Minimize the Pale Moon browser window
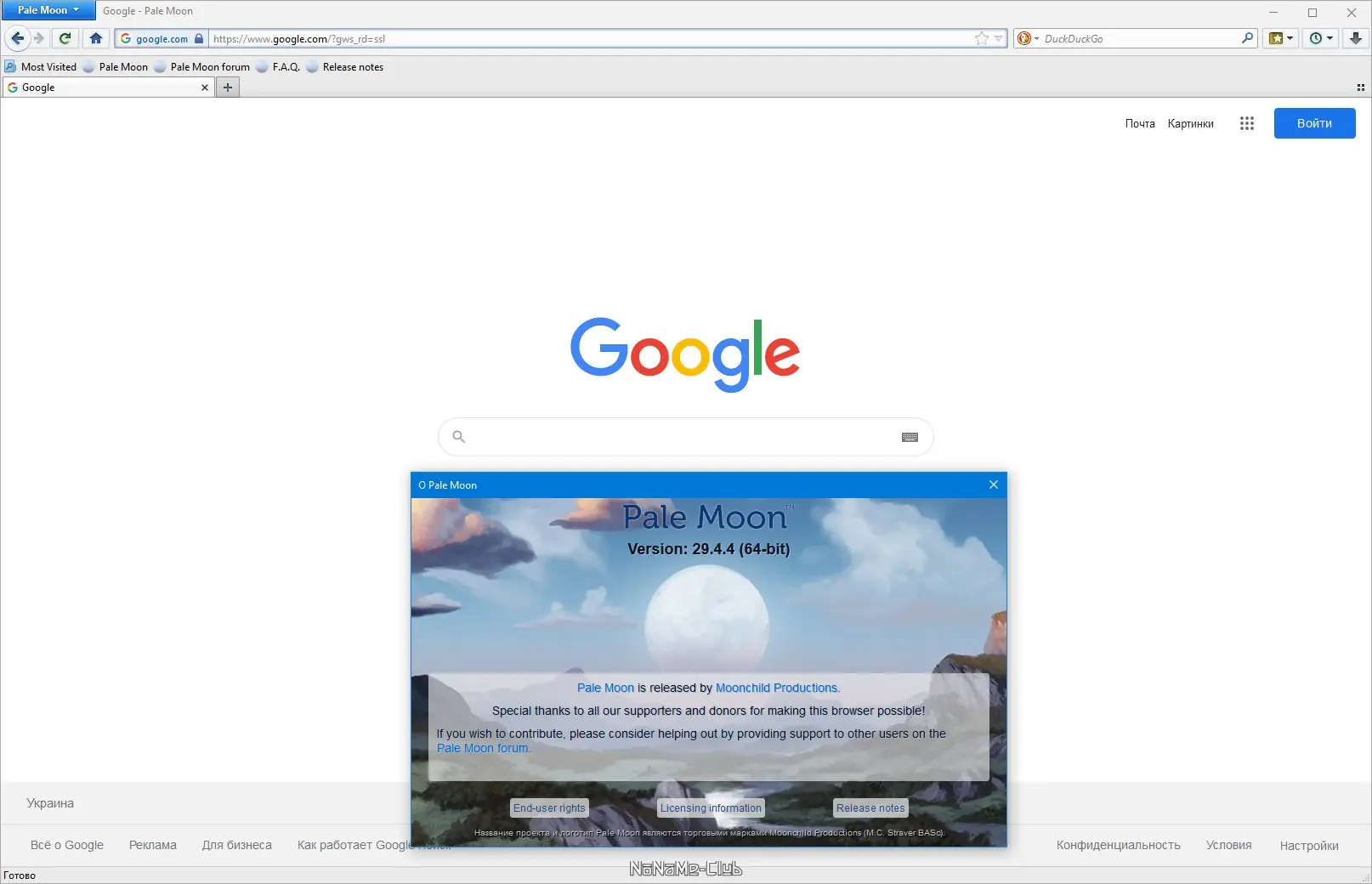 coord(1273,12)
